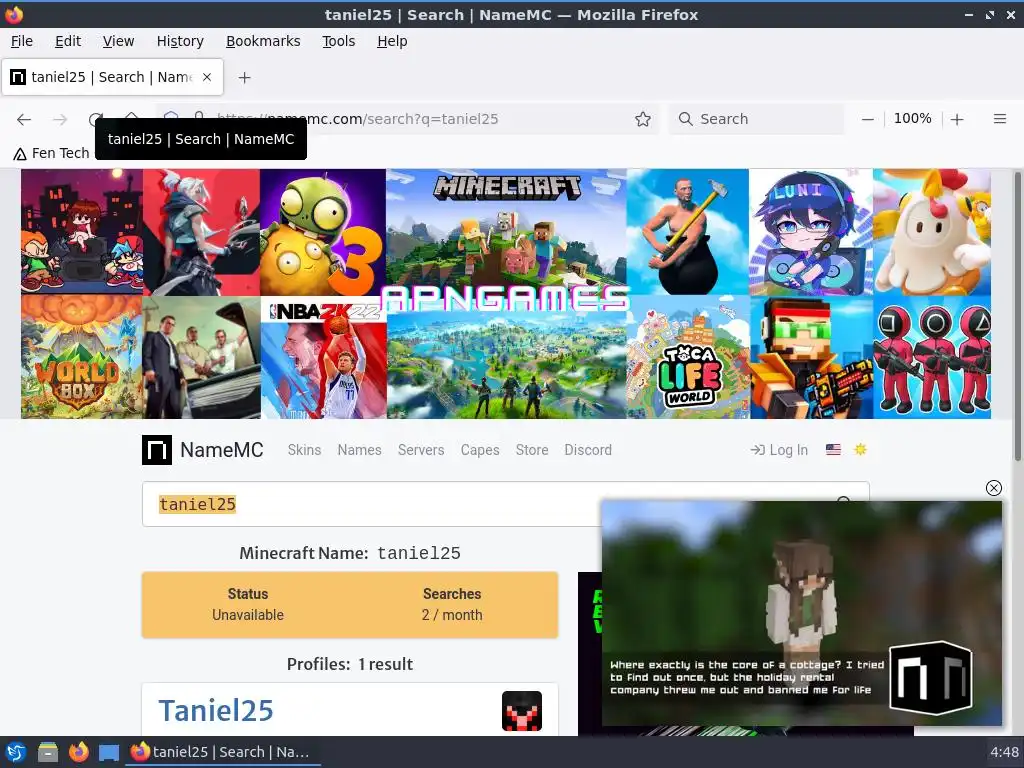Screen dimensions: 1024x768
Task: Click the clock showing 4:48
Action: [x=1004, y=752]
